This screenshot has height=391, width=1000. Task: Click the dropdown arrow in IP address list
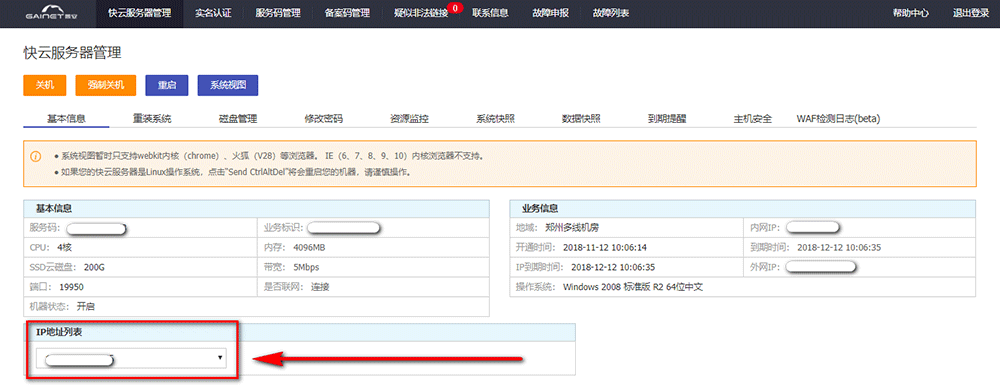coord(220,358)
